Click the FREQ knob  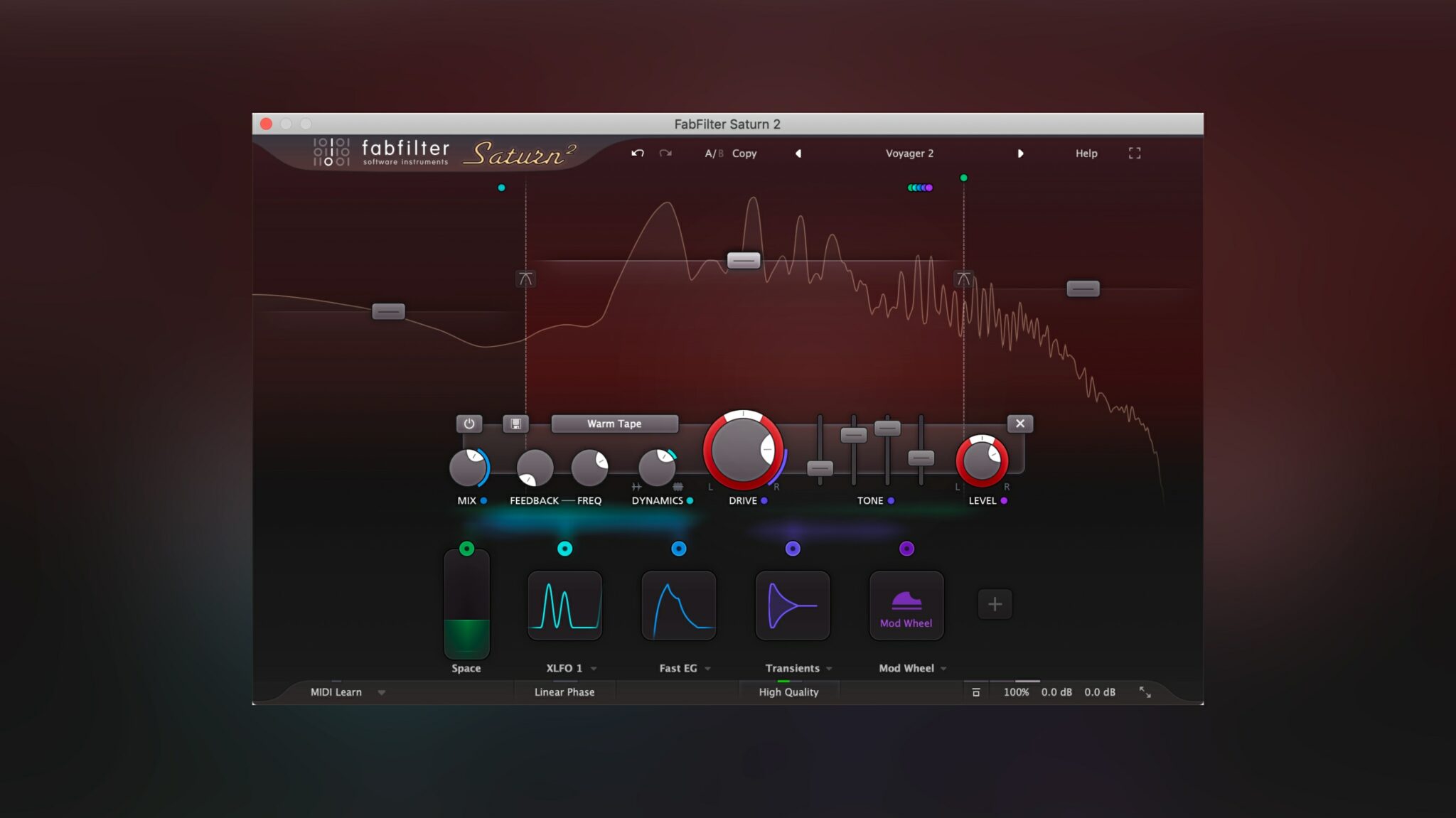pyautogui.click(x=589, y=468)
